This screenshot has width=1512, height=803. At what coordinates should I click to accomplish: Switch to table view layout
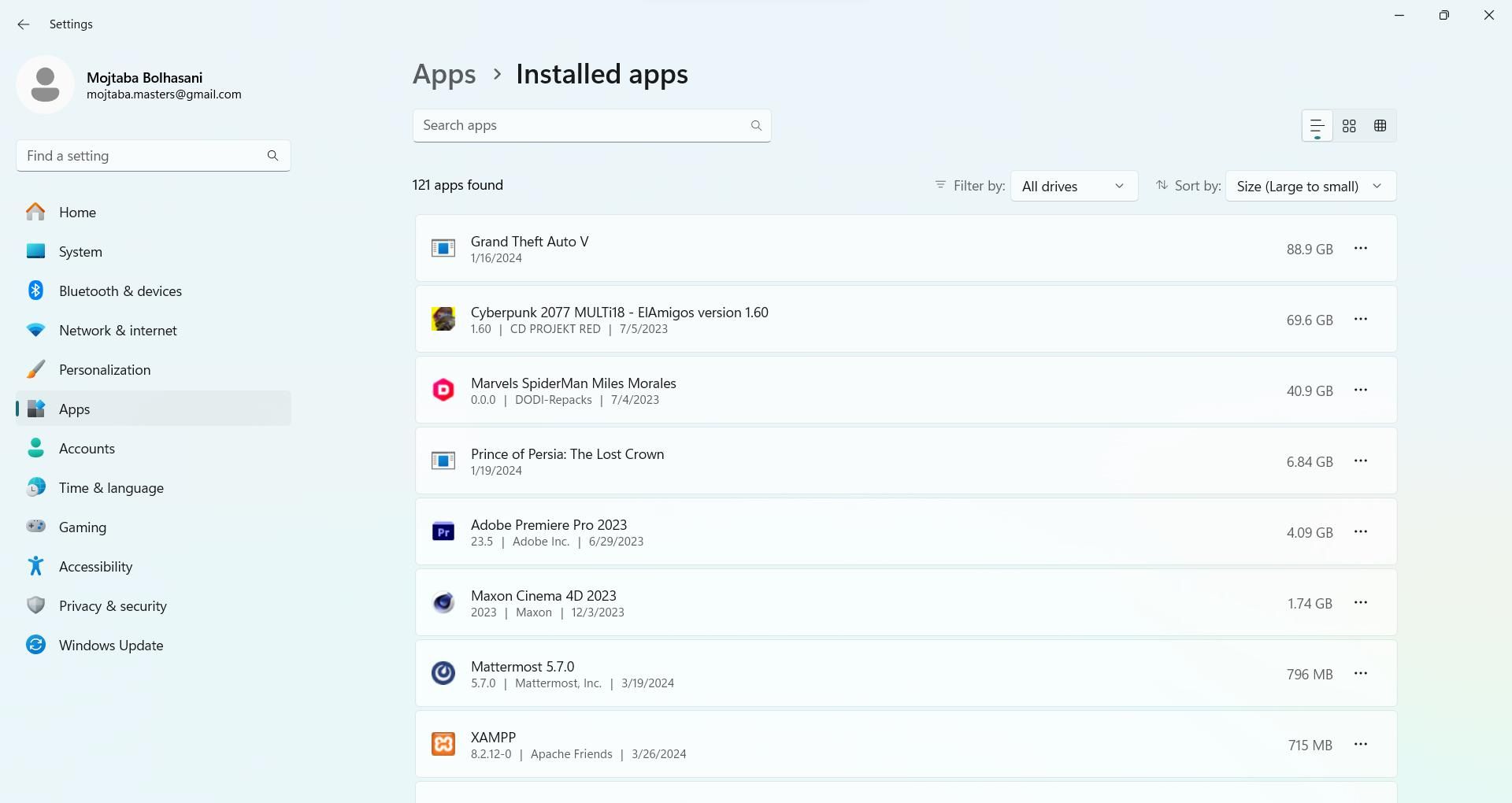[1380, 126]
